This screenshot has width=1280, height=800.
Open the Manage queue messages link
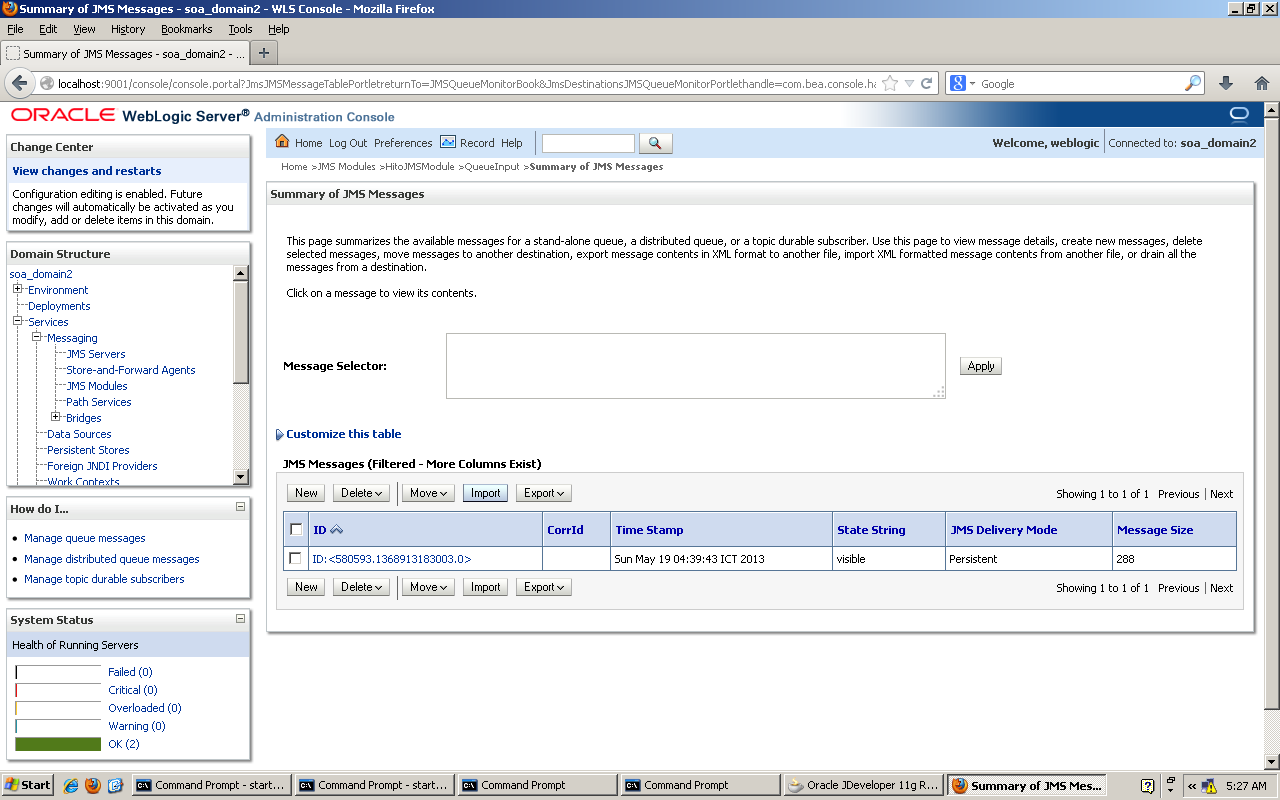click(x=84, y=538)
